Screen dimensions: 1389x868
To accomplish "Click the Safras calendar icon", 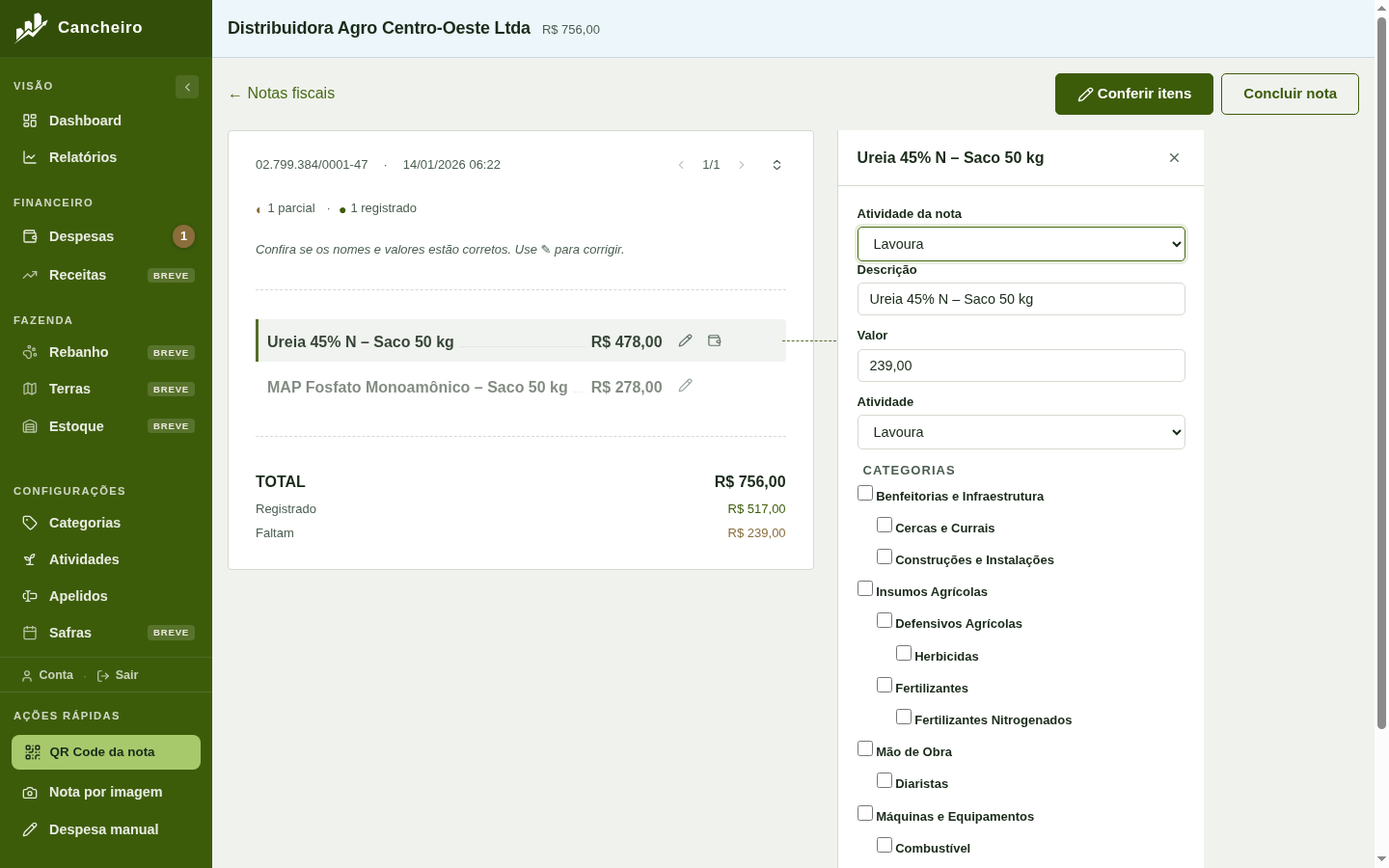I will tap(30, 633).
